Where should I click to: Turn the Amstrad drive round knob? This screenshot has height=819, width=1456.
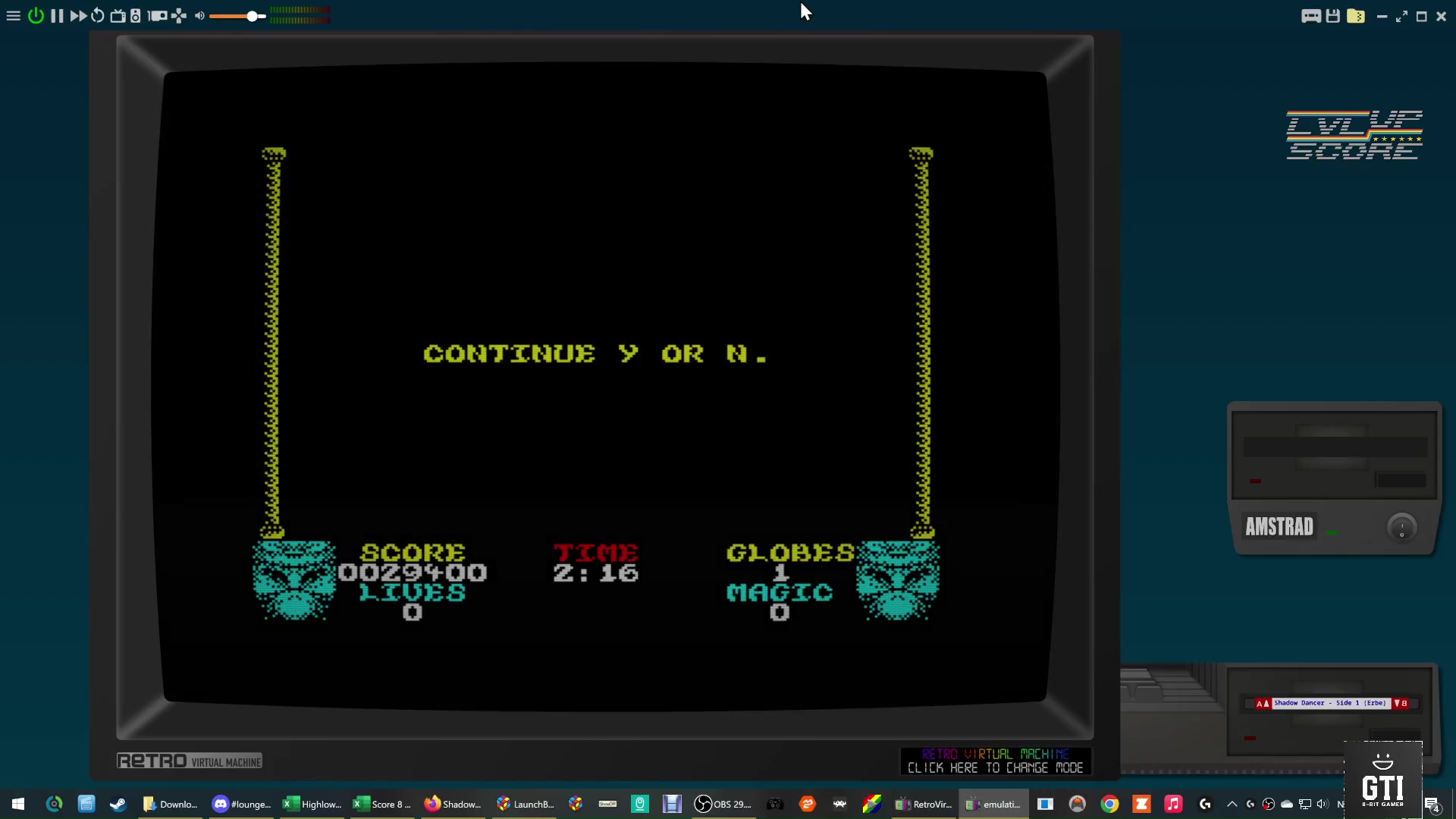(x=1401, y=527)
